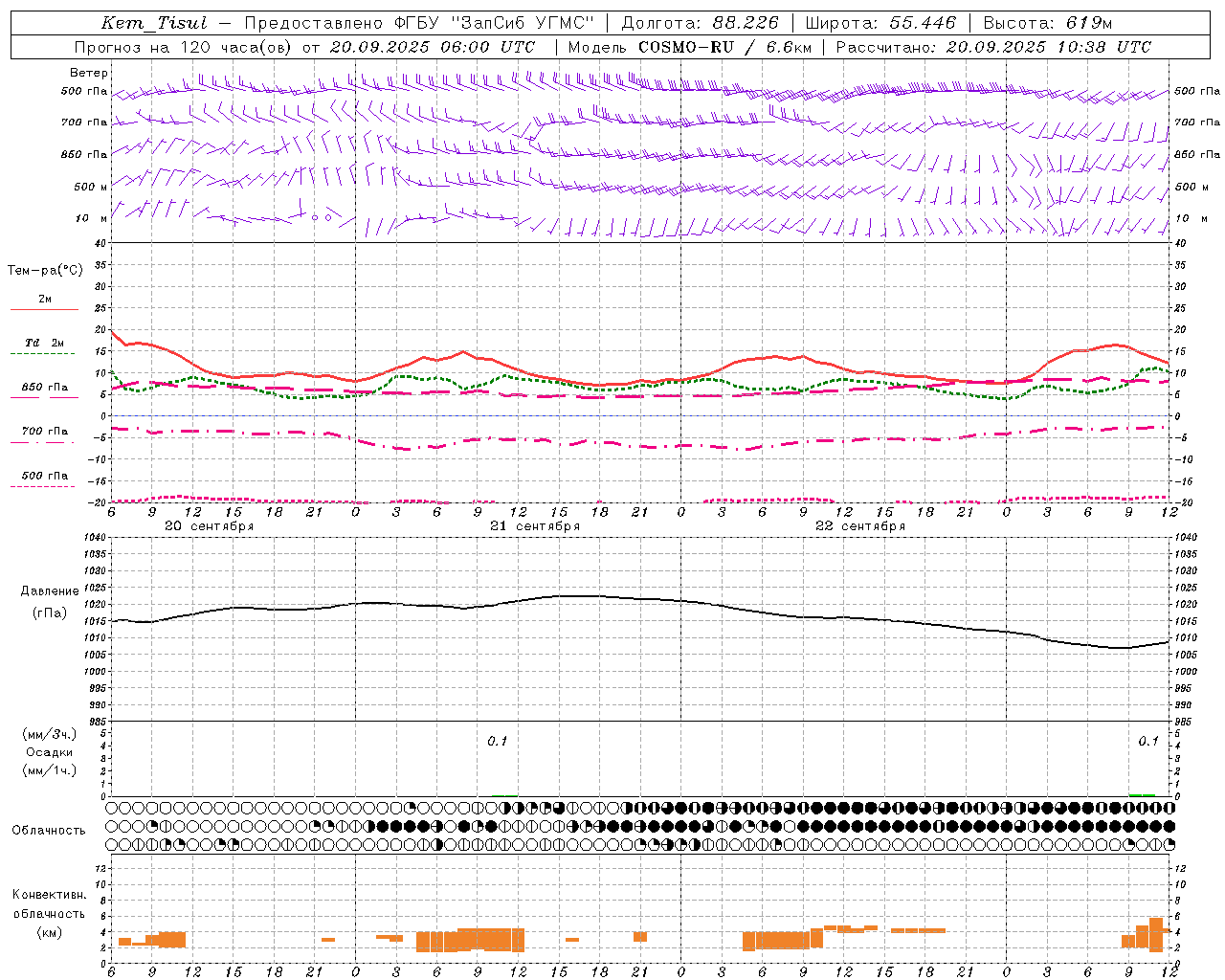
Task: Click the (мм/3ч.) precipitation unit label
Action: (x=50, y=734)
